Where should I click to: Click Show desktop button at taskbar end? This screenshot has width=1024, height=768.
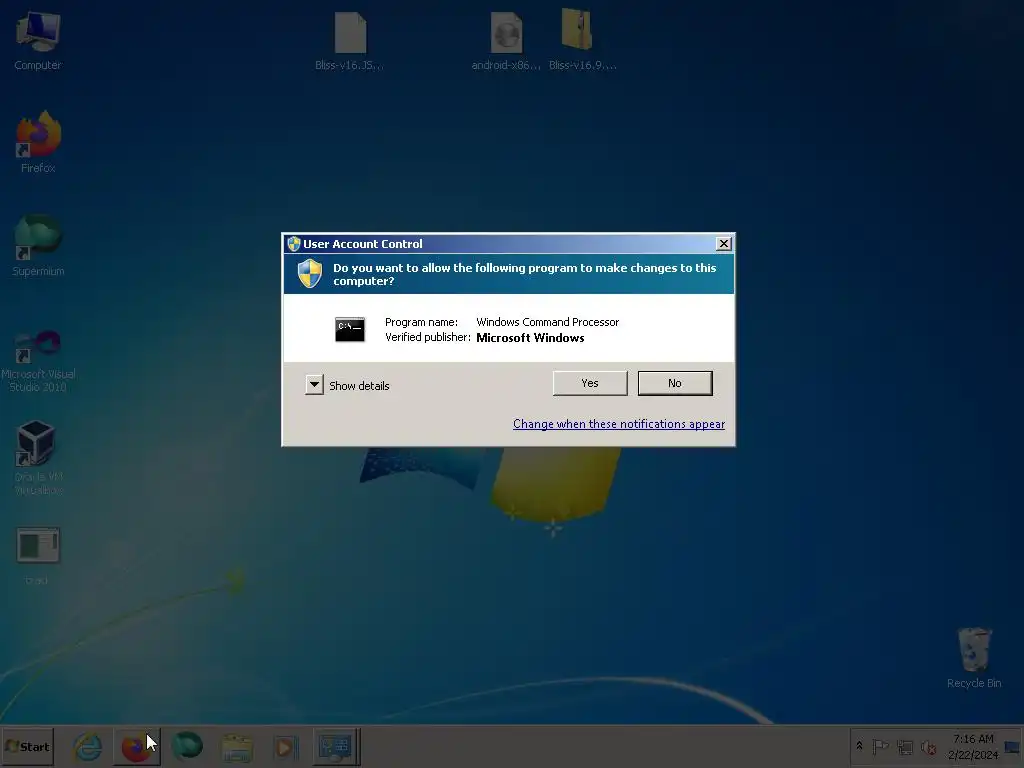1014,746
